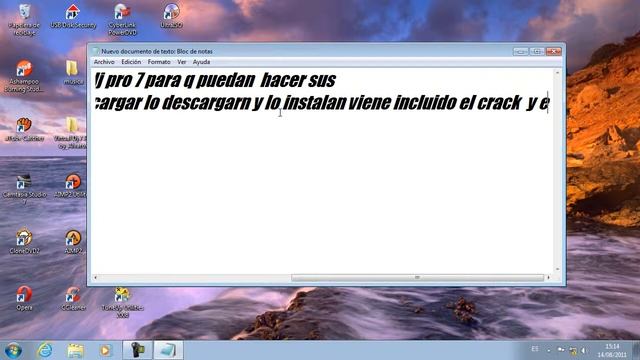This screenshot has width=640, height=360.
Task: Select the CCleaner desktop shortcut
Action: coord(73,298)
